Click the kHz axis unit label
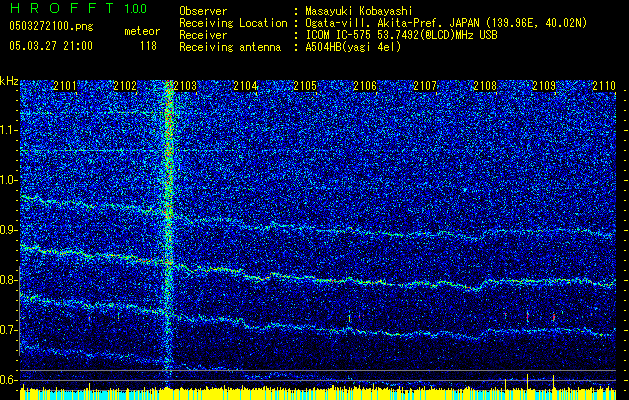The width and height of the screenshot is (629, 400). point(9,81)
